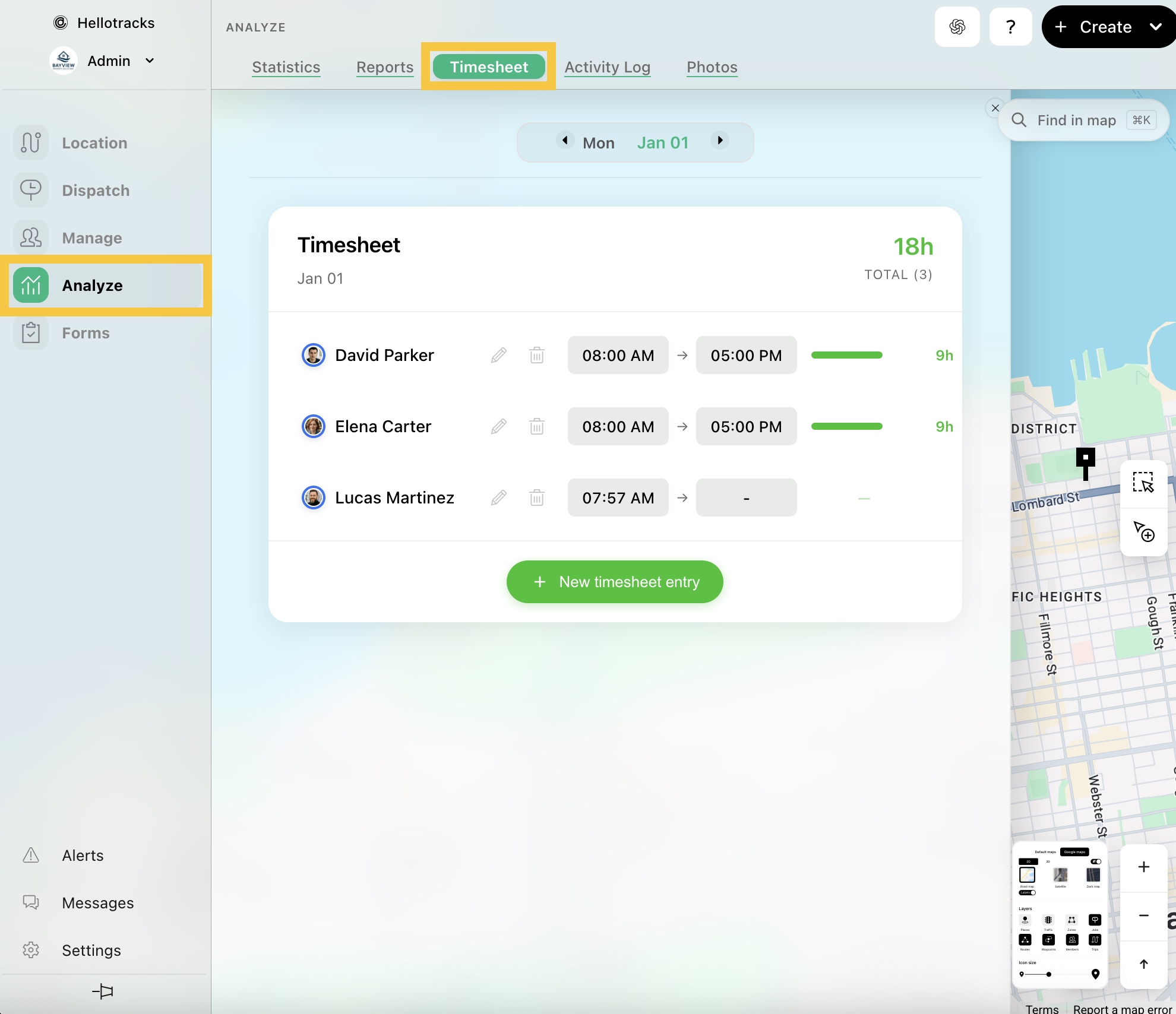
Task: Toggle the Jobs map layer
Action: tap(1095, 920)
